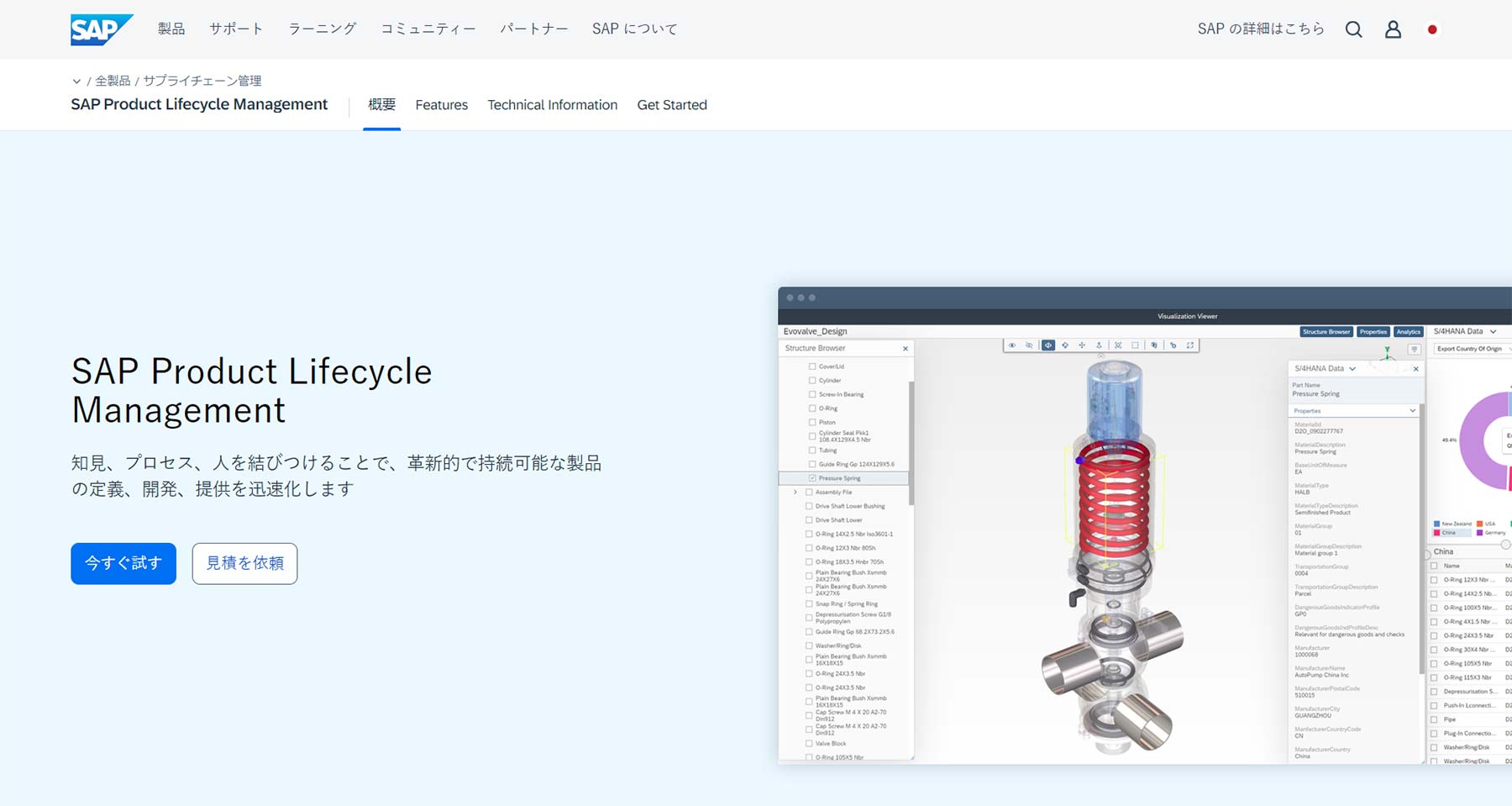Click the pink China legend swatch
The height and width of the screenshot is (806, 1512).
[1437, 533]
